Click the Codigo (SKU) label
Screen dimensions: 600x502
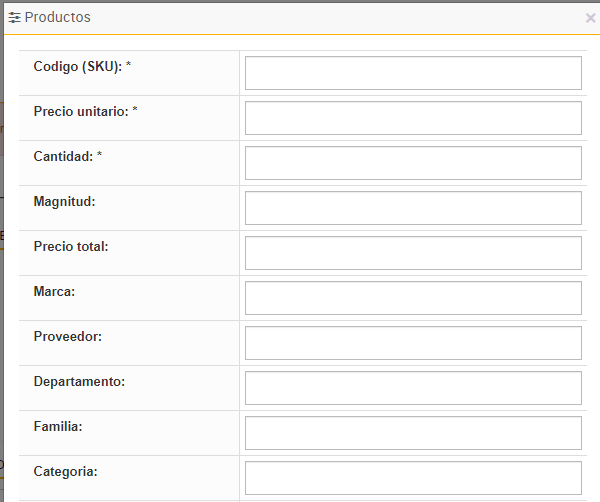[x=82, y=67]
